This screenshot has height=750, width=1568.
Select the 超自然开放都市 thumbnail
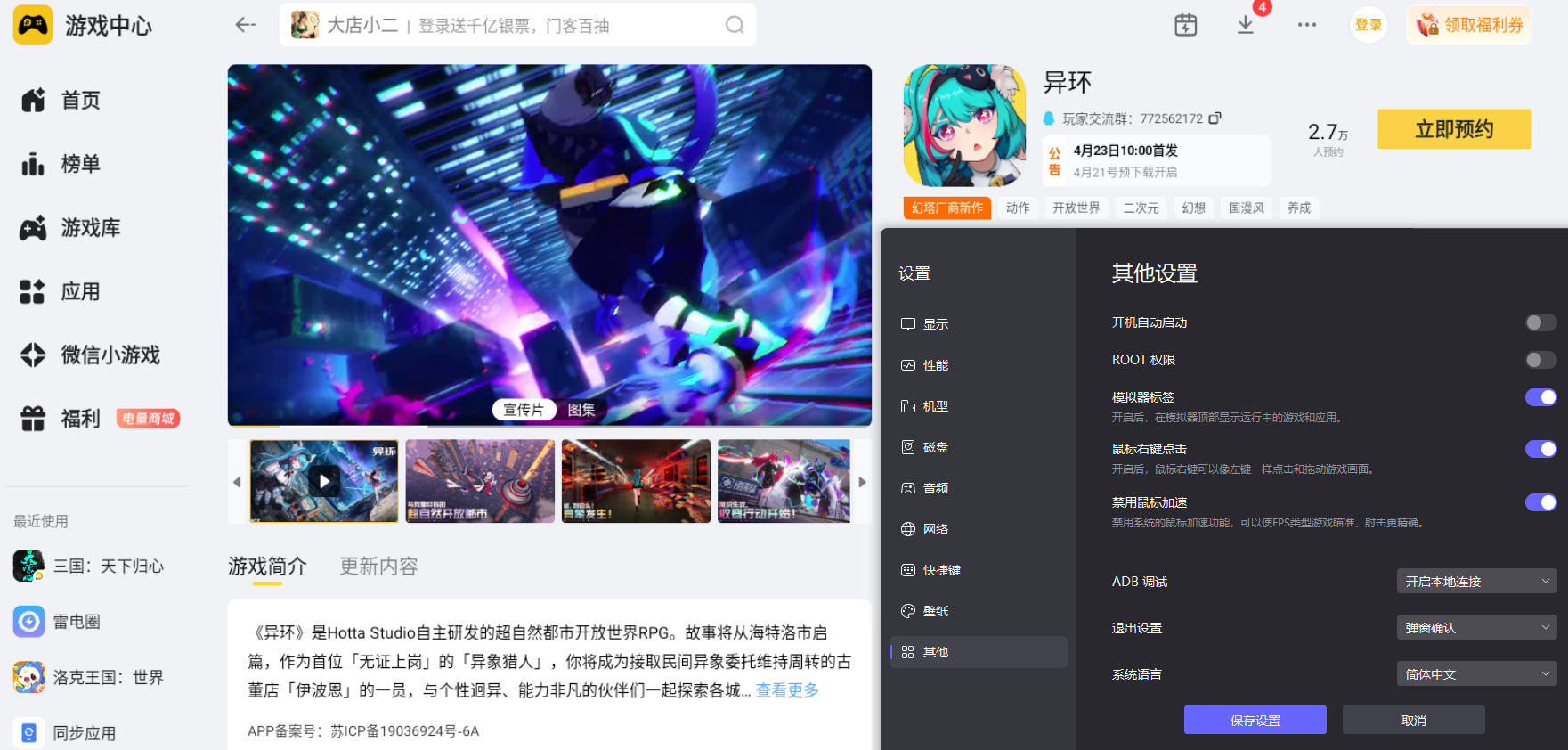click(x=480, y=481)
